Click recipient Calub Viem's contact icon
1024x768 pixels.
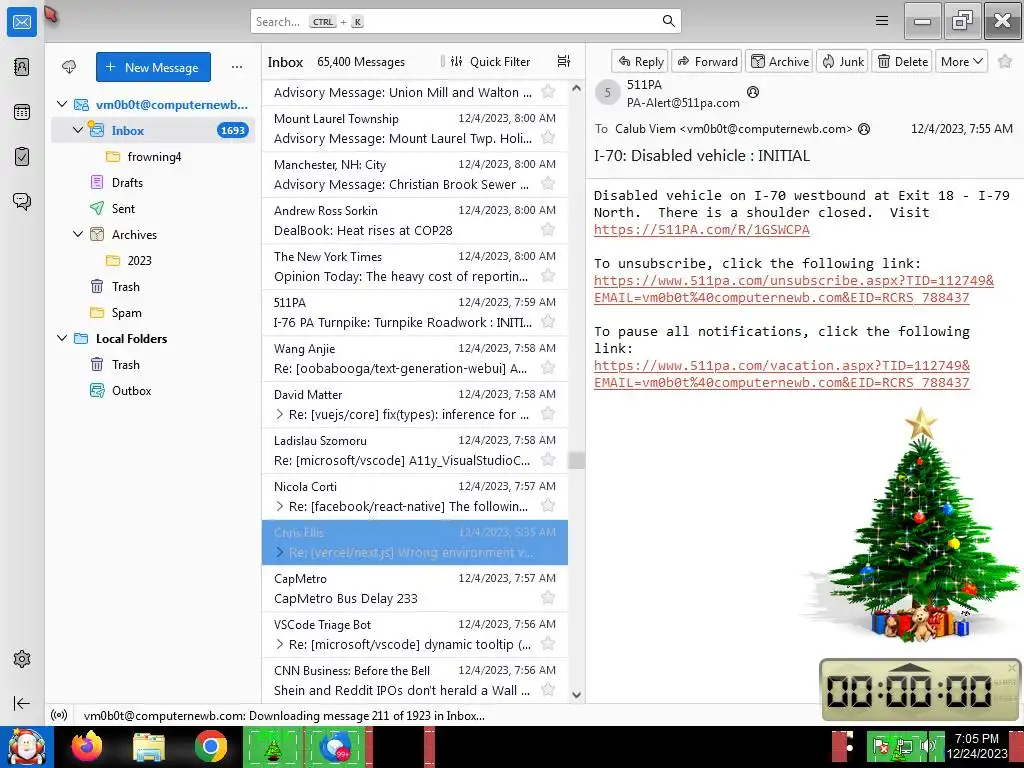pyautogui.click(x=863, y=129)
